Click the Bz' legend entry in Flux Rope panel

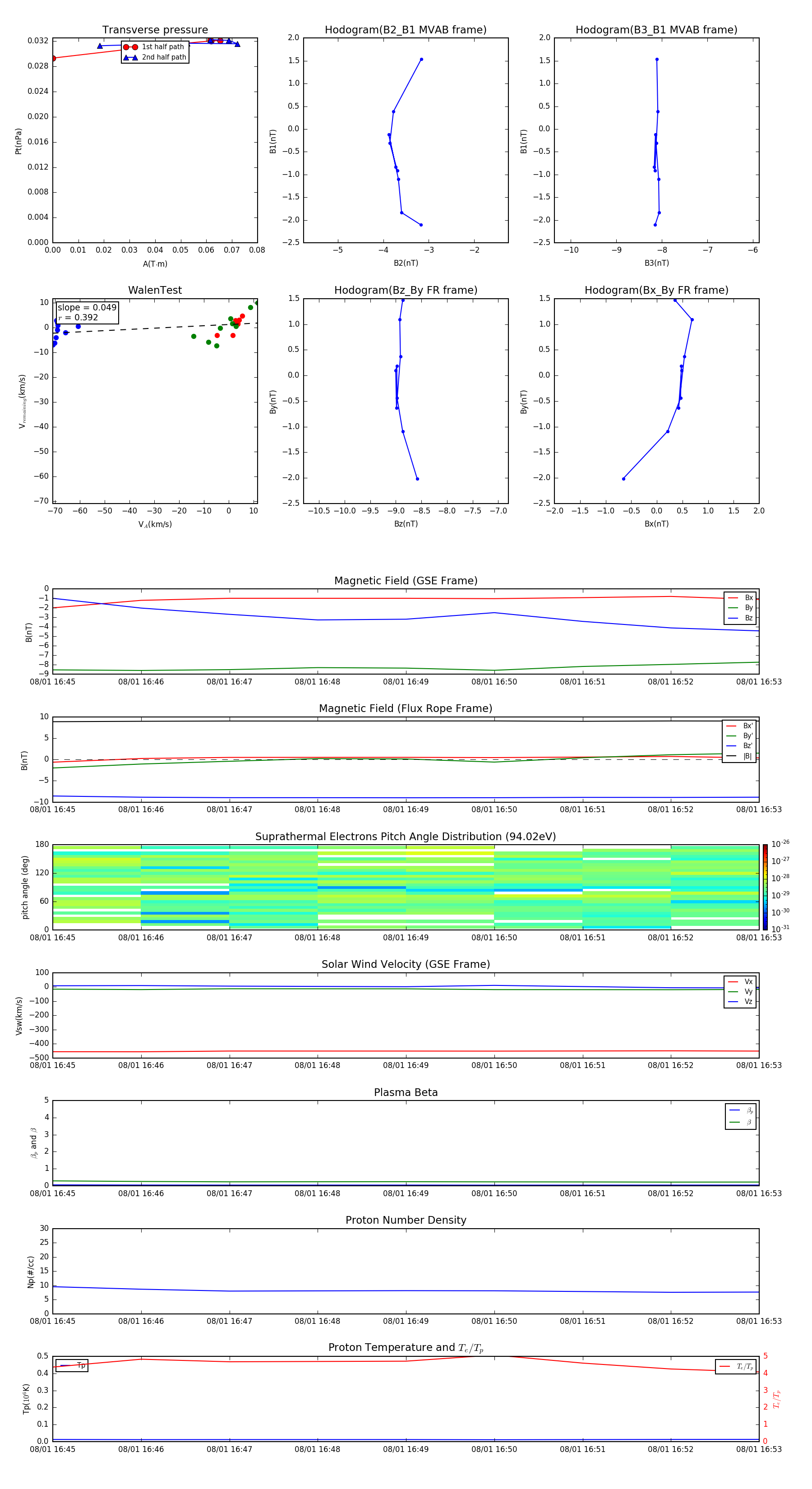click(740, 746)
